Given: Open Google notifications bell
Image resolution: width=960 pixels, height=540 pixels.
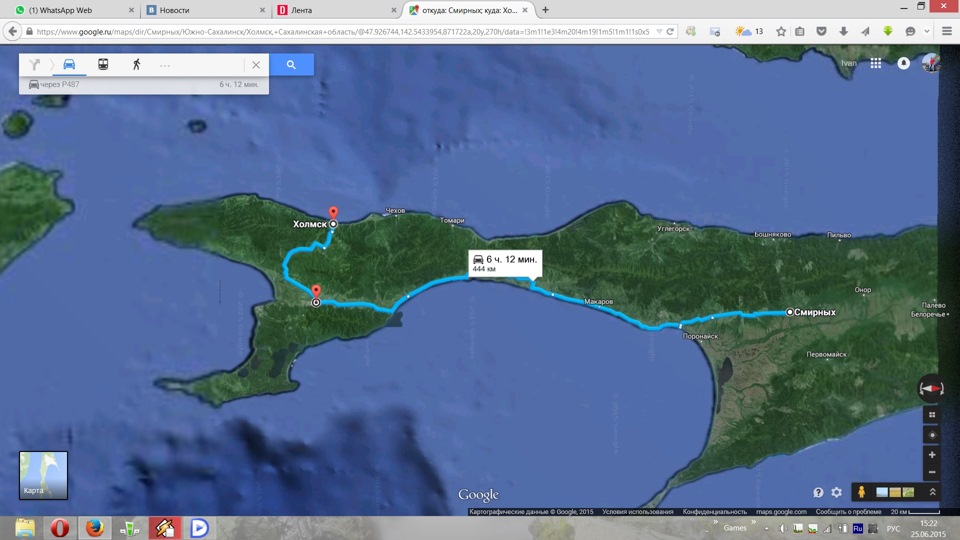Looking at the screenshot, I should (904, 63).
